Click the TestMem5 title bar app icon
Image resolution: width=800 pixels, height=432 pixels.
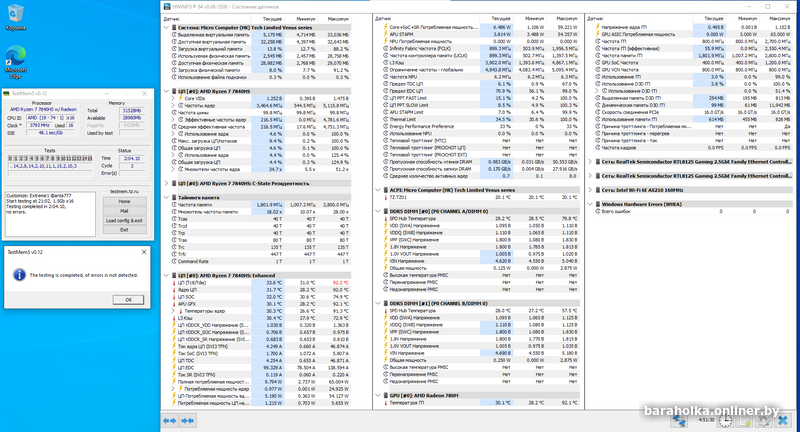(7, 93)
